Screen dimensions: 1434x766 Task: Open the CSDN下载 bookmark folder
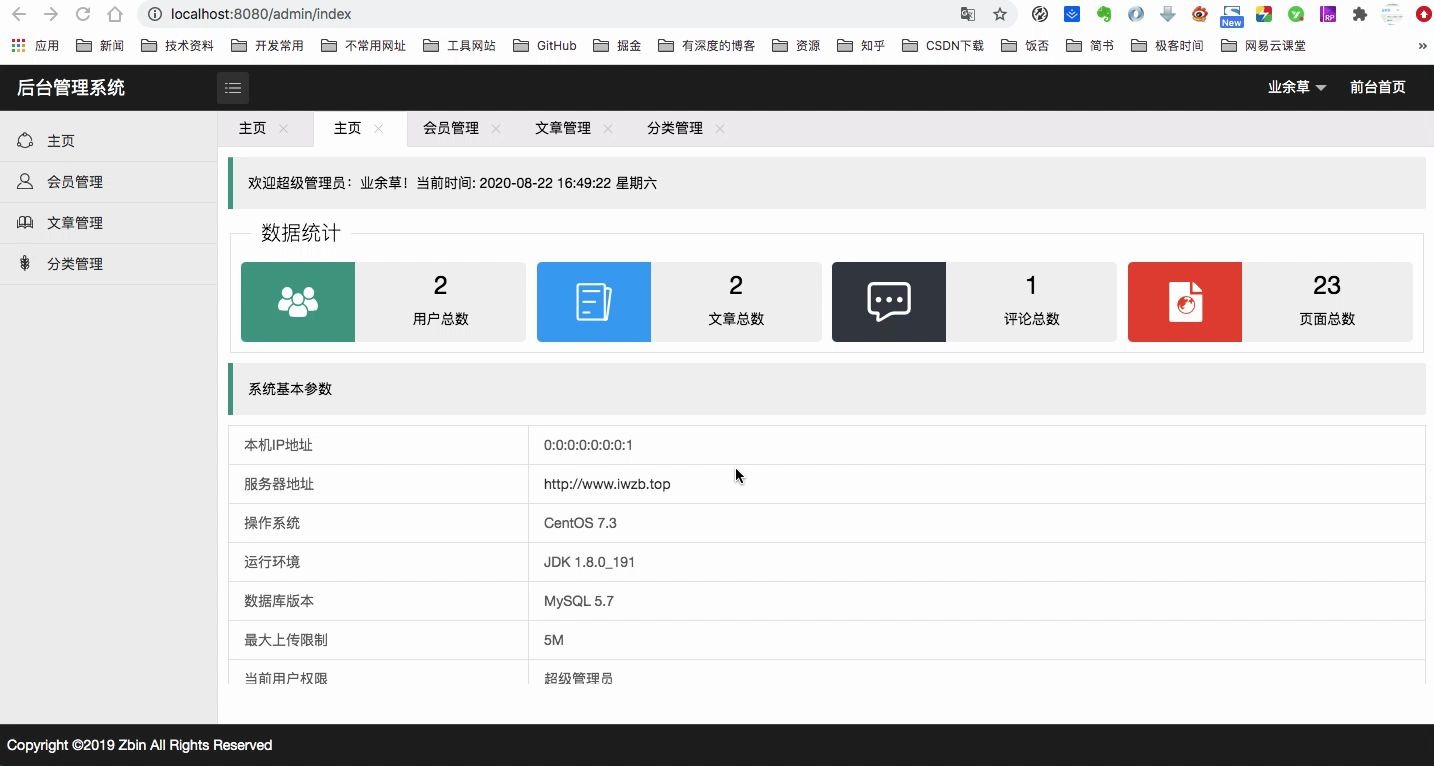tap(942, 45)
